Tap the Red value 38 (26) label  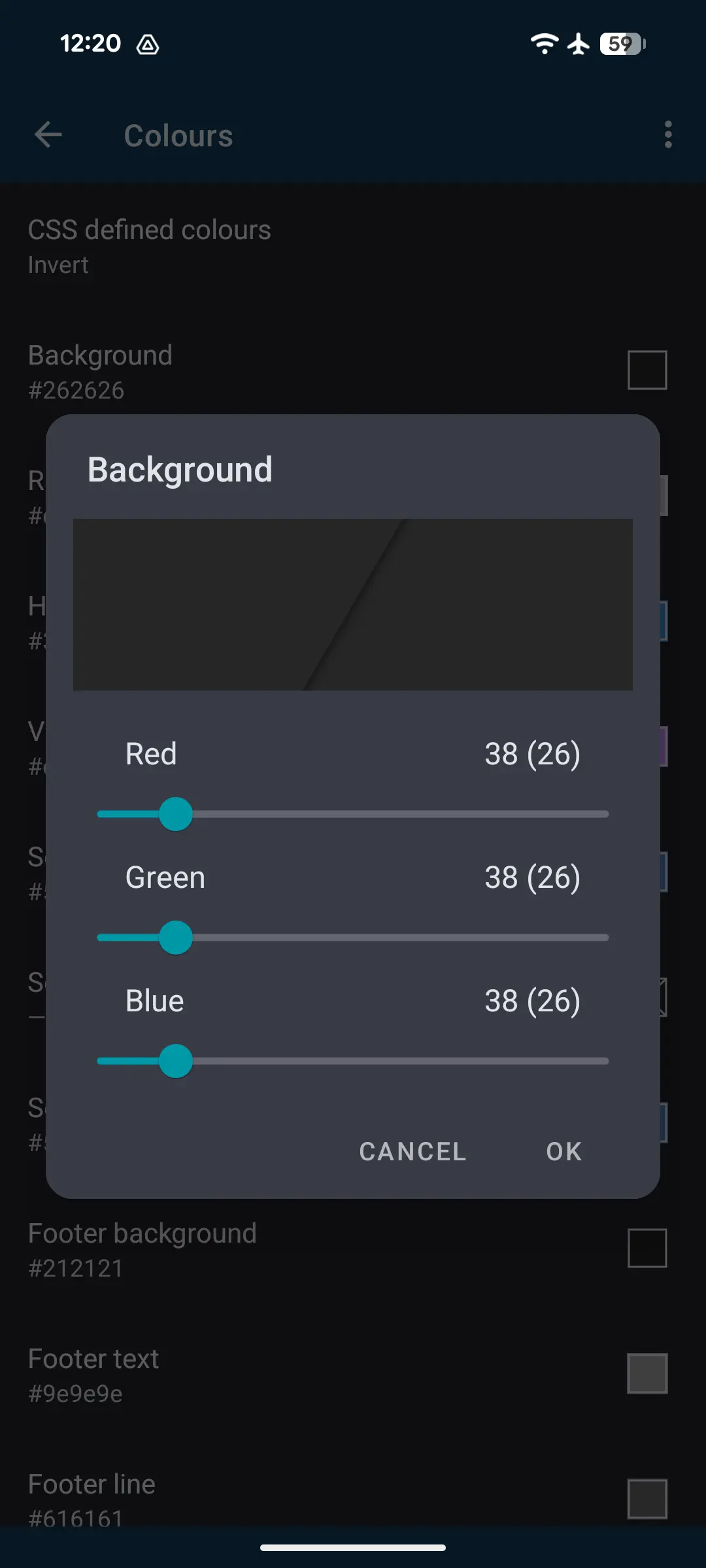click(x=532, y=754)
